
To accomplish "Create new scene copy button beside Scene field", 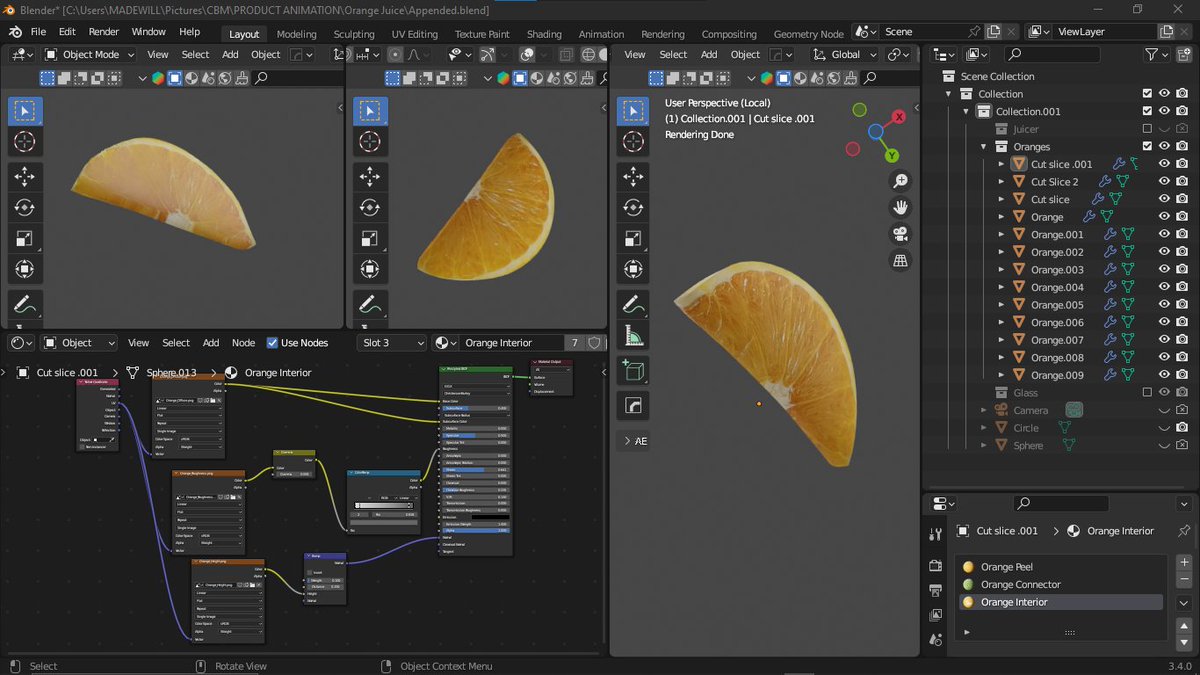I will 994,32.
